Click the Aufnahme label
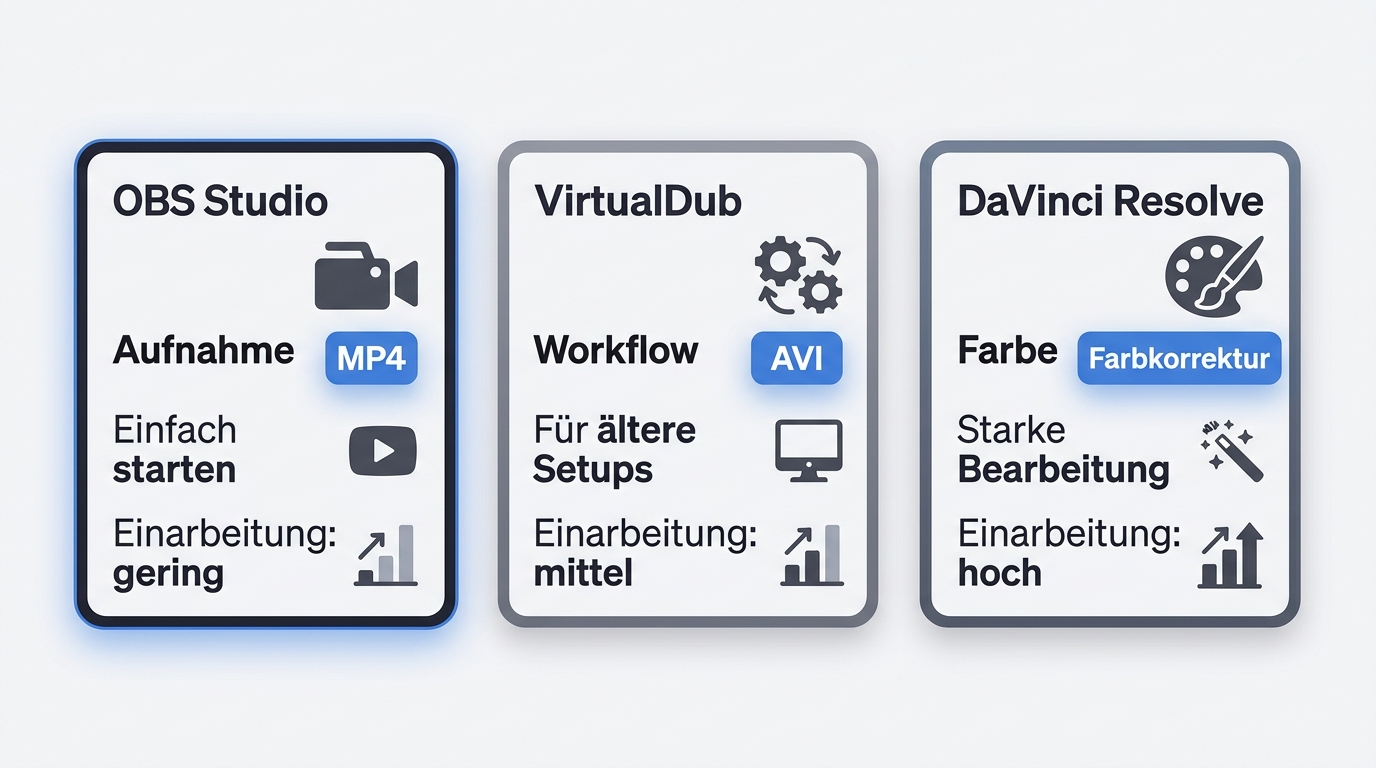1376x768 pixels. [204, 350]
